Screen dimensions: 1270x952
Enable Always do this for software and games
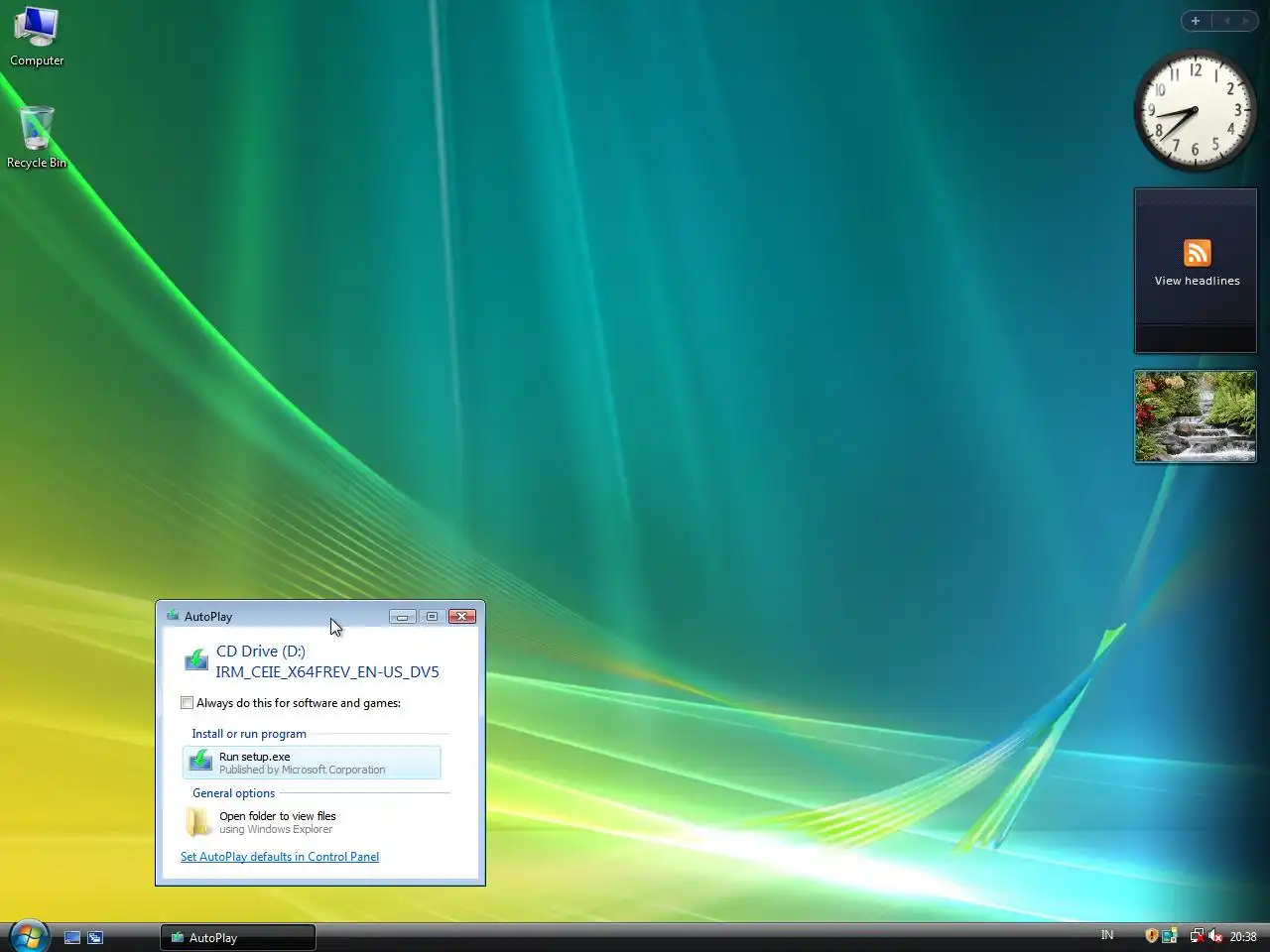pyautogui.click(x=187, y=703)
